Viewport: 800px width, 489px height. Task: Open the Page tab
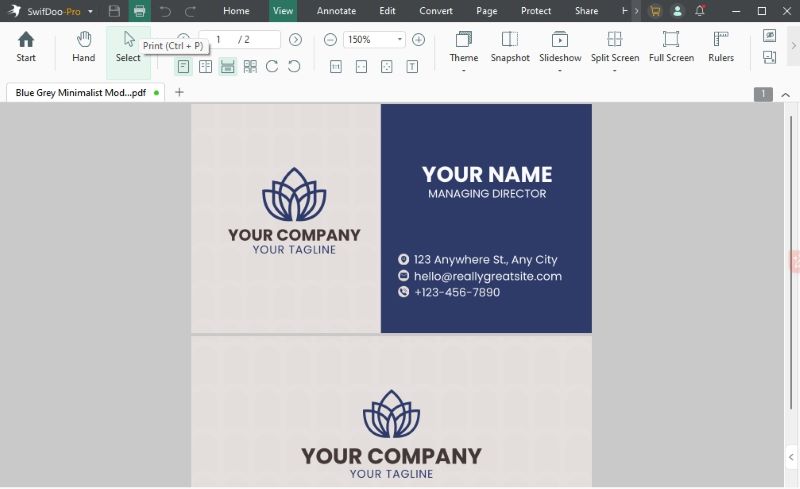pyautogui.click(x=486, y=11)
